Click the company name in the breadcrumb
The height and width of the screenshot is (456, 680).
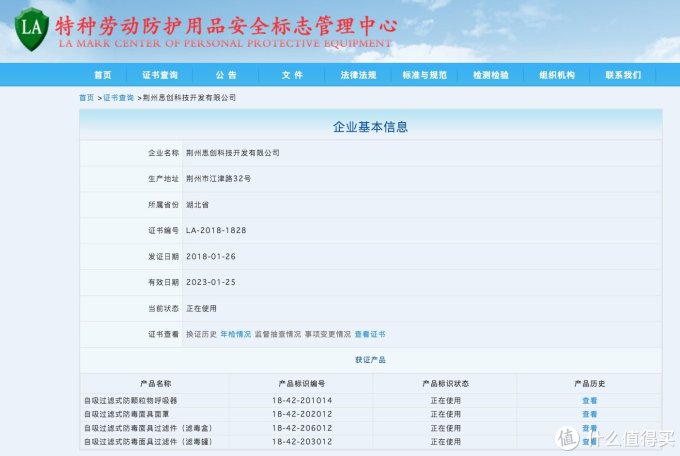189,98
